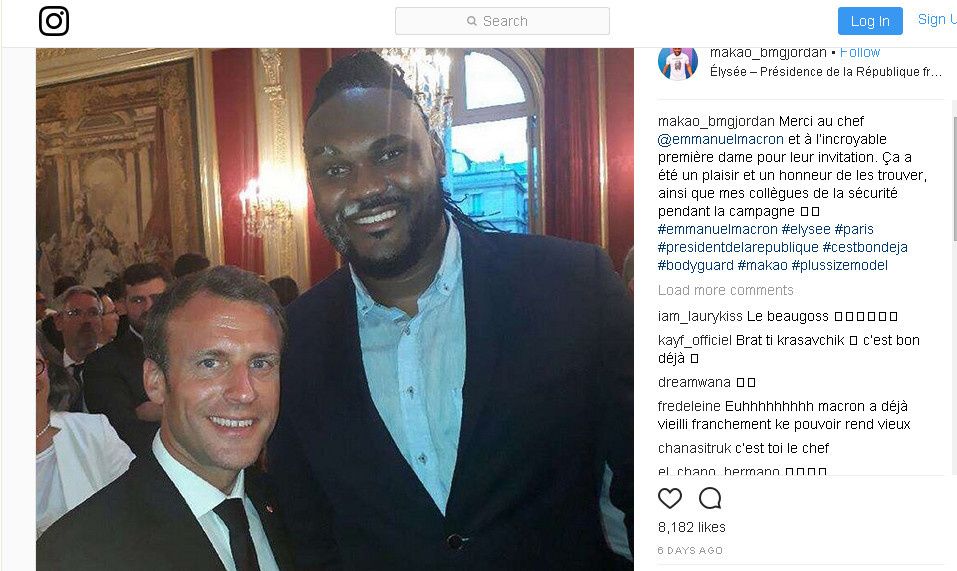Visit the @emmanuelmacron mention
The height and width of the screenshot is (571, 957).
point(720,139)
